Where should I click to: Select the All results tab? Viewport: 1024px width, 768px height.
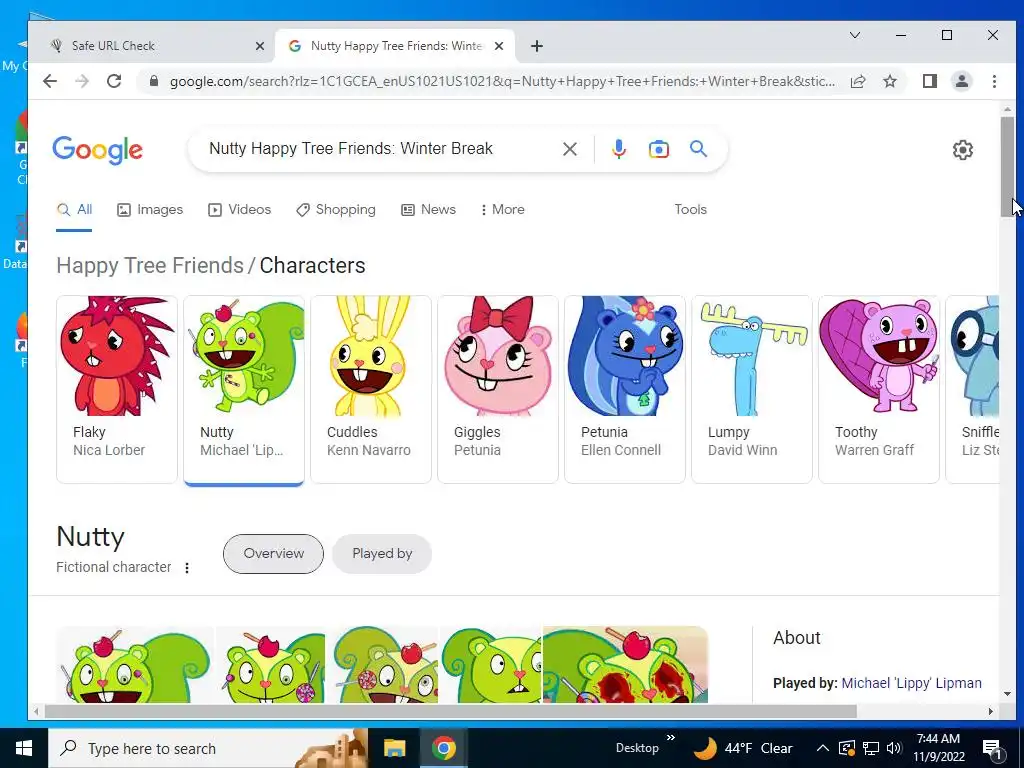(74, 210)
